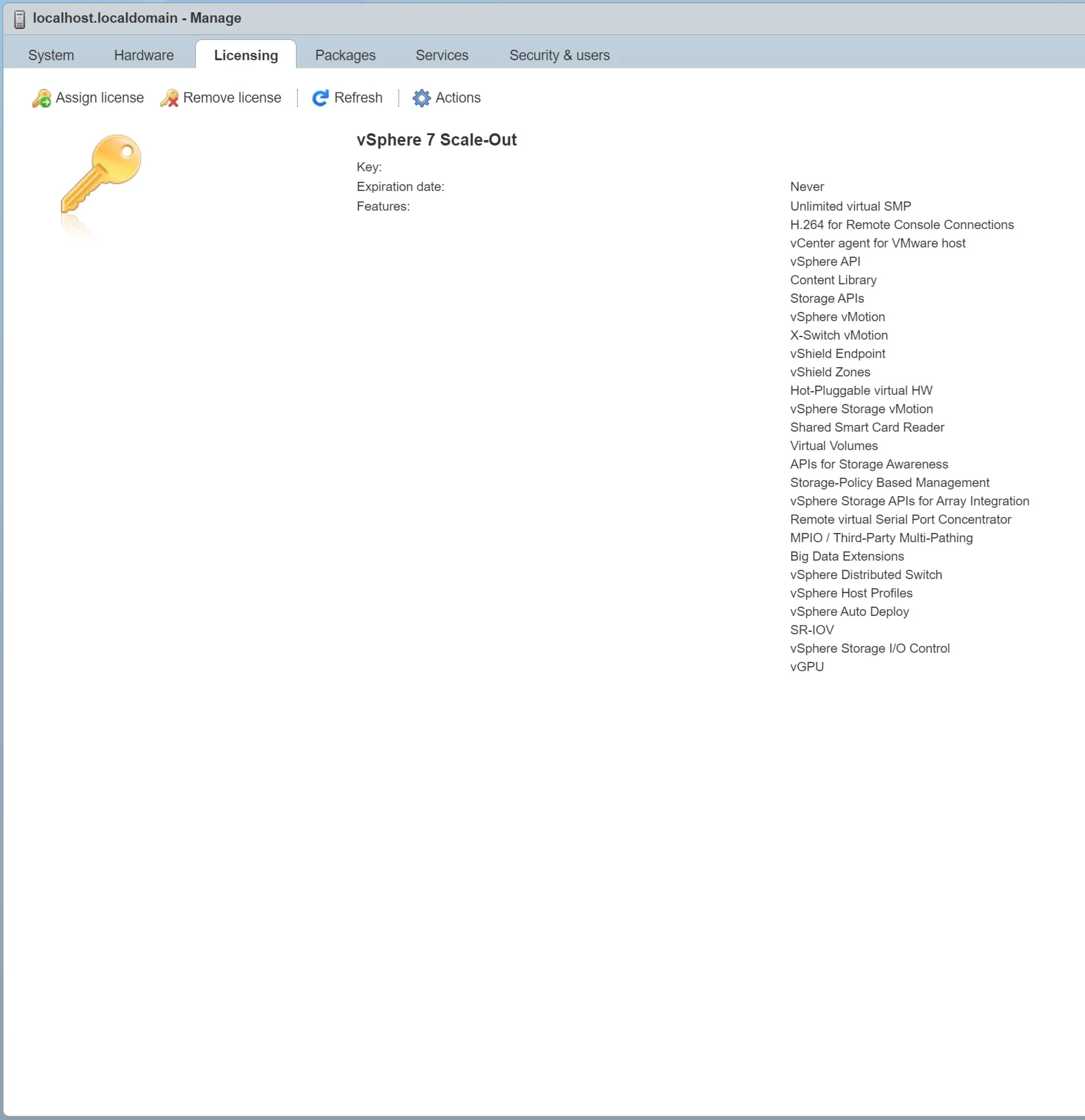
Task: Click the Big Data Extensions feature
Action: point(847,556)
